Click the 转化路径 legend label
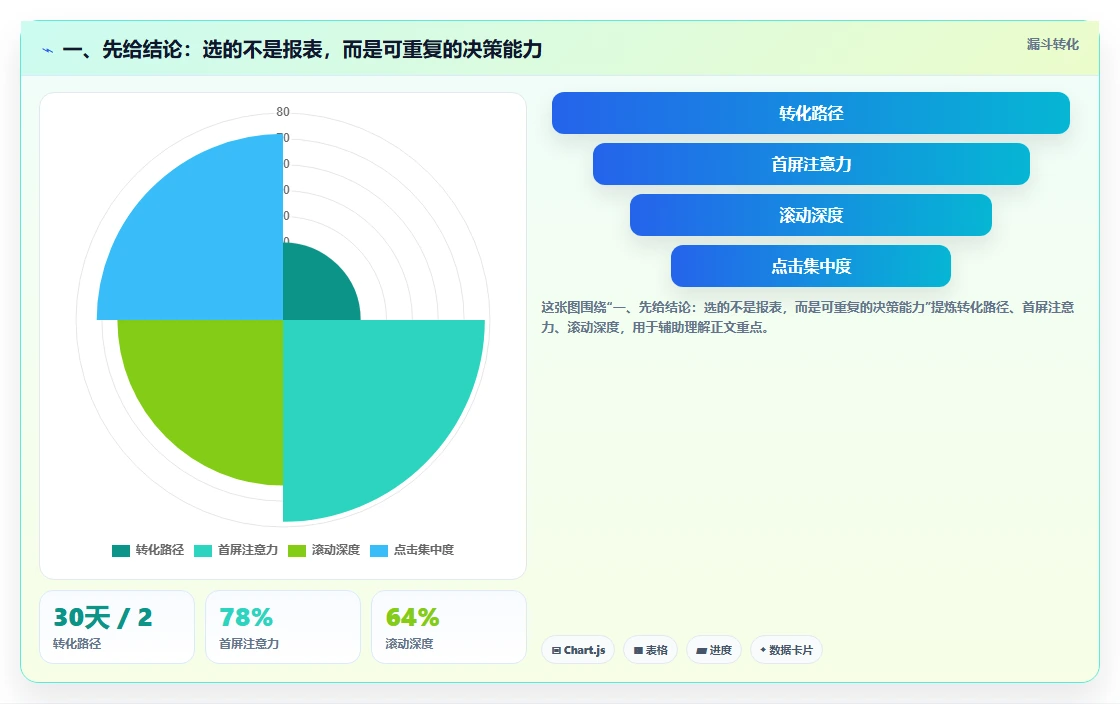 pyautogui.click(x=160, y=550)
